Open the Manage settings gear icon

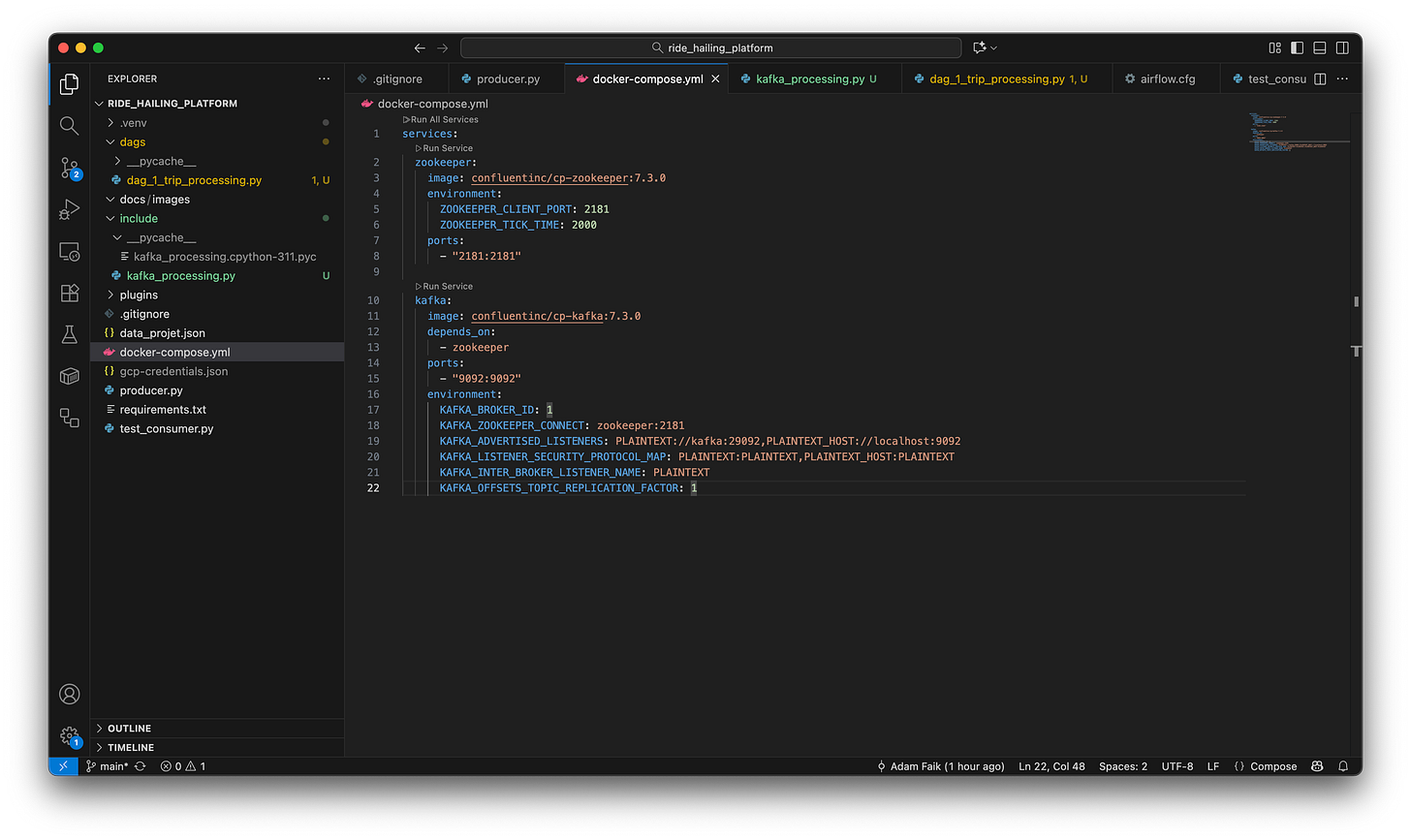[68, 735]
